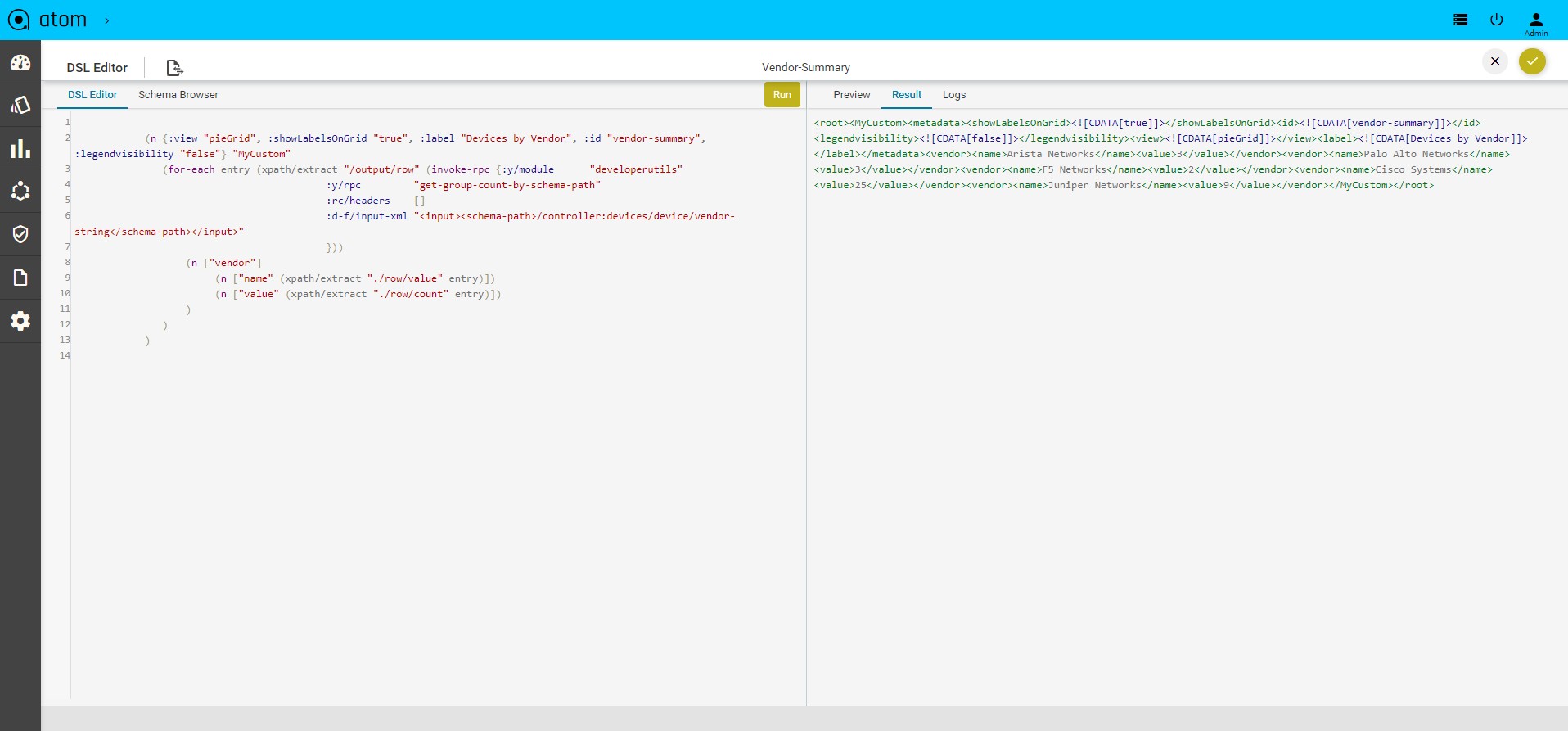Image resolution: width=1568 pixels, height=731 pixels.
Task: Click the Atom logo icon
Action: (18, 20)
